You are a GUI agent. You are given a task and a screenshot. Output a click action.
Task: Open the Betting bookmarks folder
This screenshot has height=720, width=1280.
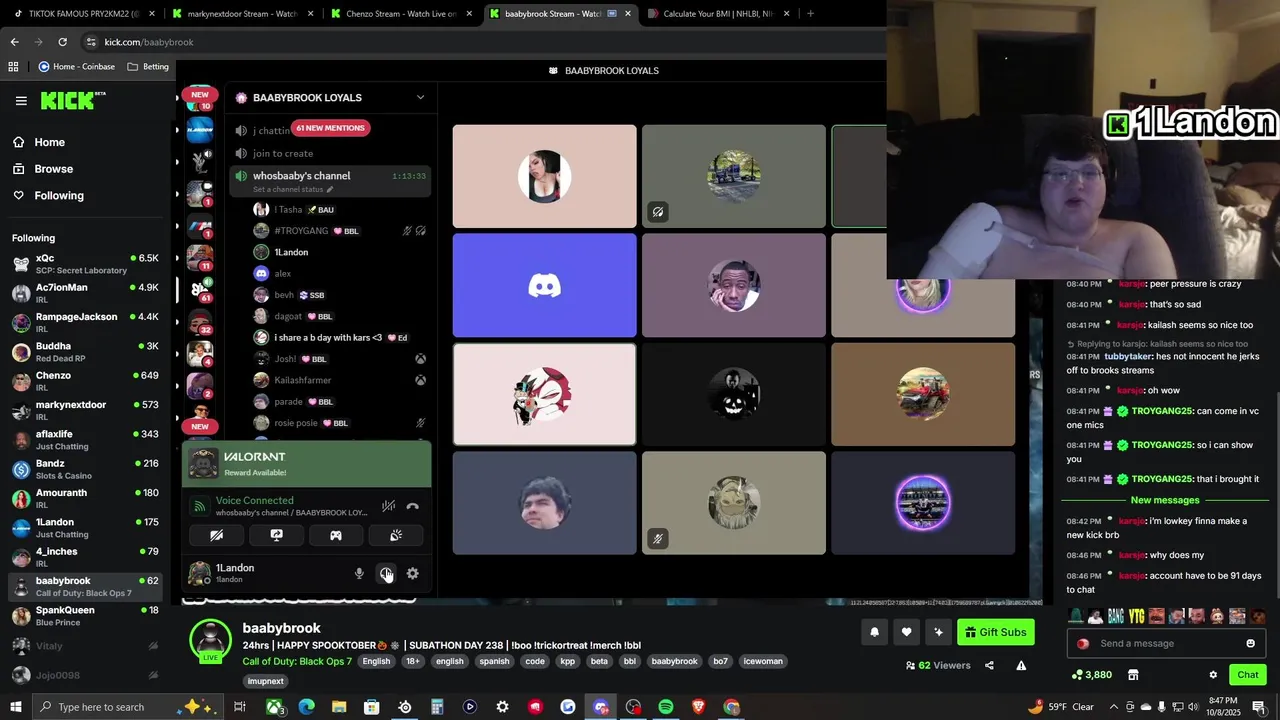(x=148, y=67)
